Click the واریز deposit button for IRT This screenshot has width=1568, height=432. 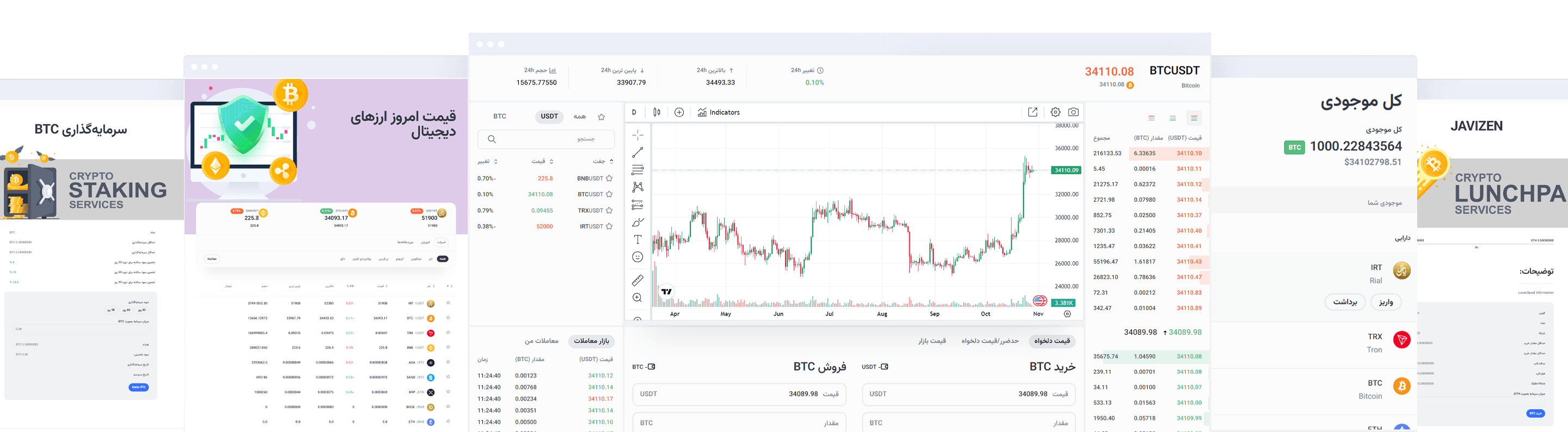(x=1386, y=302)
